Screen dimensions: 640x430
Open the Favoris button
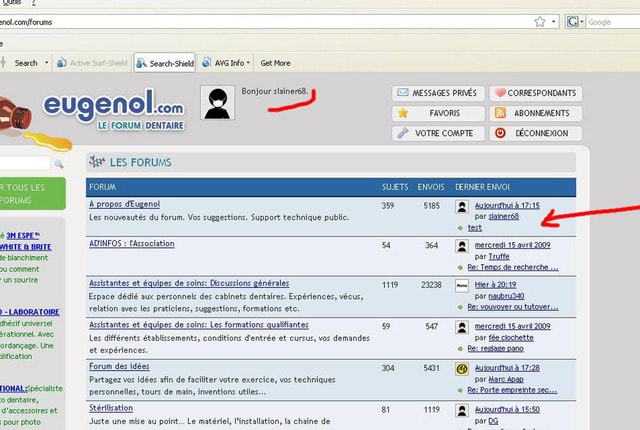(x=436, y=113)
